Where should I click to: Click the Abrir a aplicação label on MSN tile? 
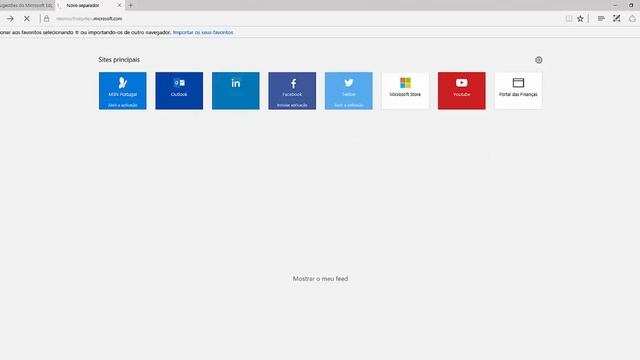122,105
